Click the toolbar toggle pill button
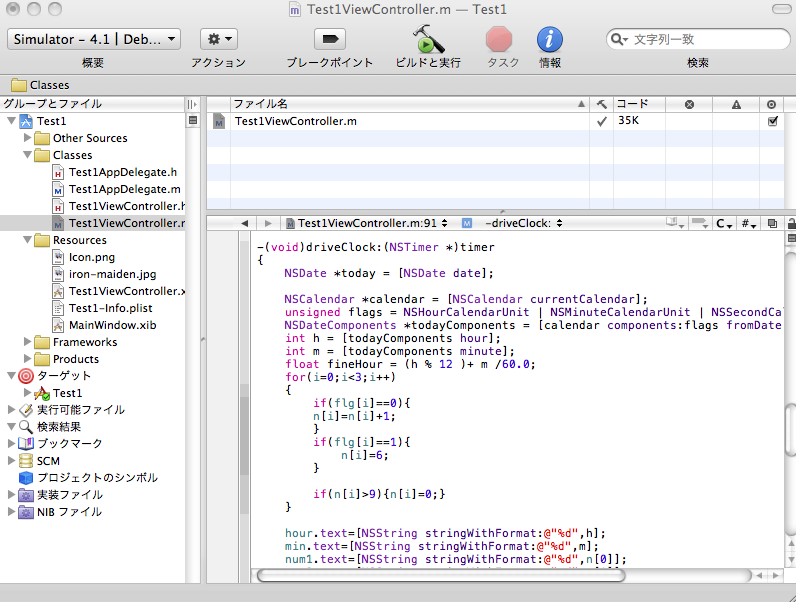The height and width of the screenshot is (602, 796). click(x=781, y=9)
